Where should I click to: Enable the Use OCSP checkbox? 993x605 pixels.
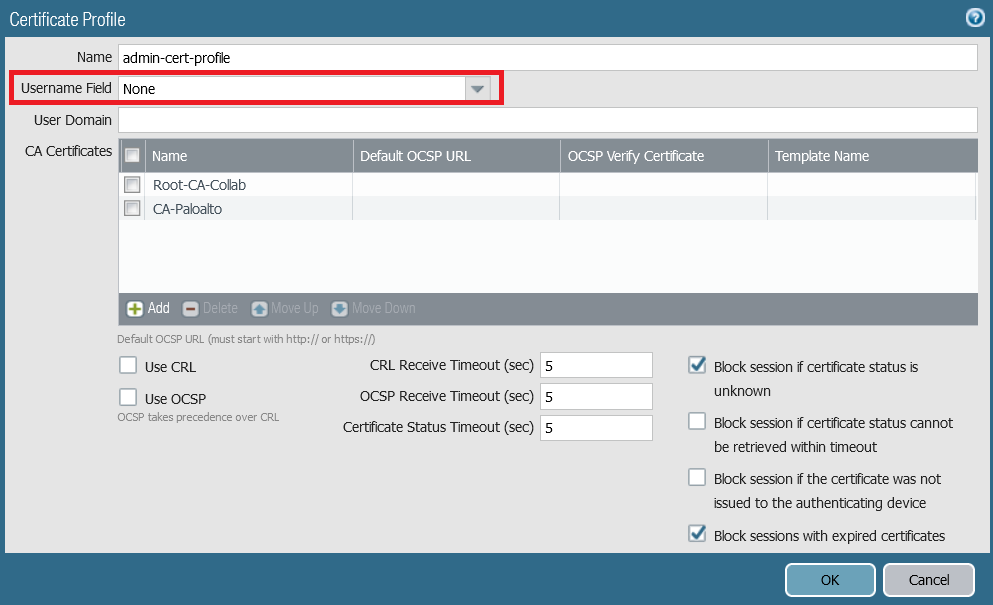[128, 397]
